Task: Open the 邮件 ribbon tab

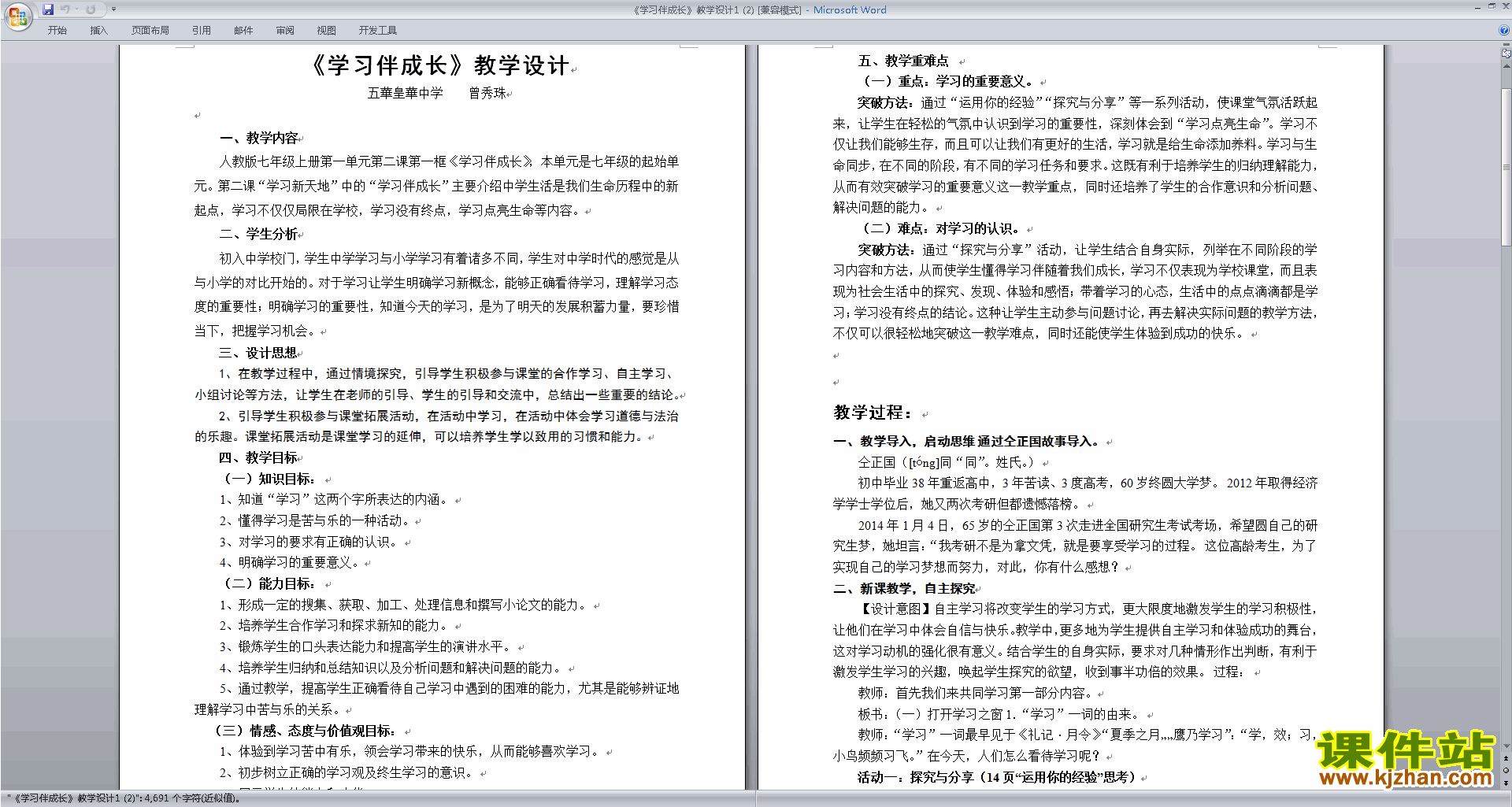Action: click(x=243, y=31)
